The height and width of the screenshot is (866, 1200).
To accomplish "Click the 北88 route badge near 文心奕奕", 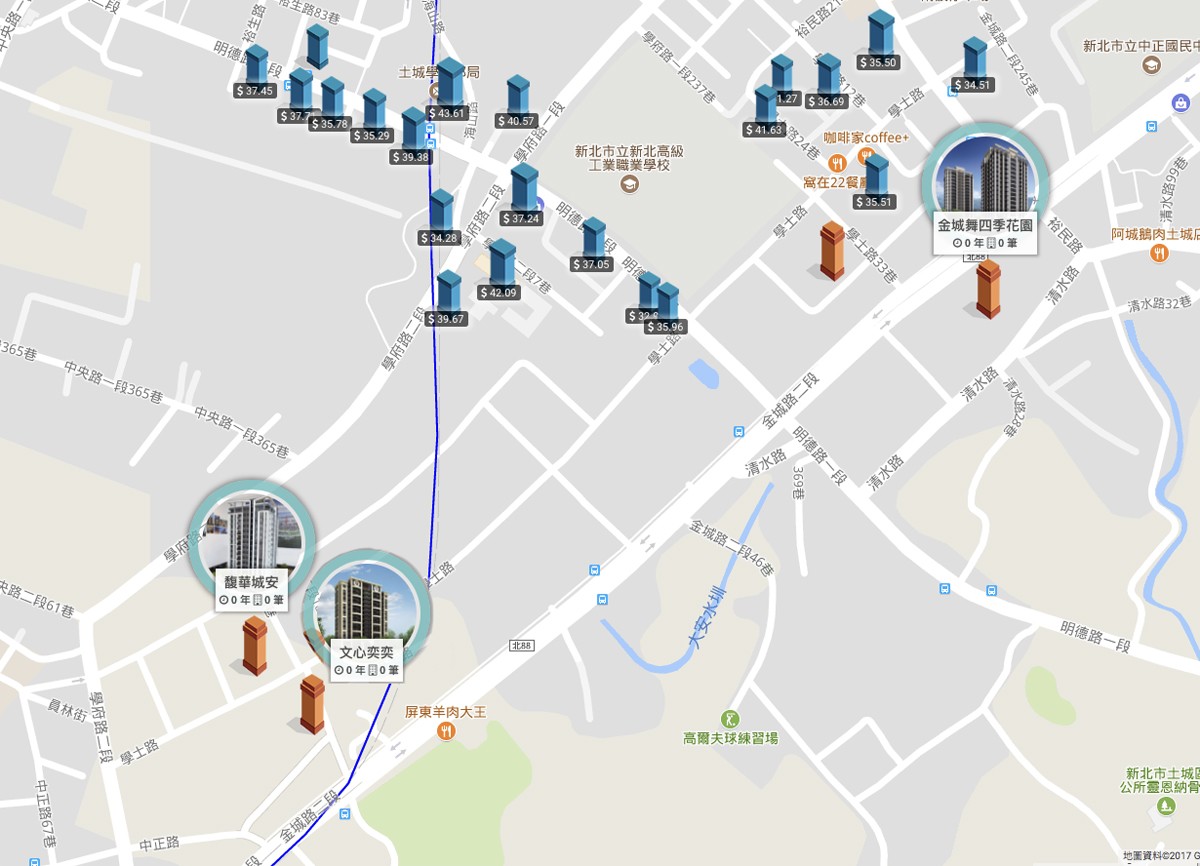I will (522, 646).
